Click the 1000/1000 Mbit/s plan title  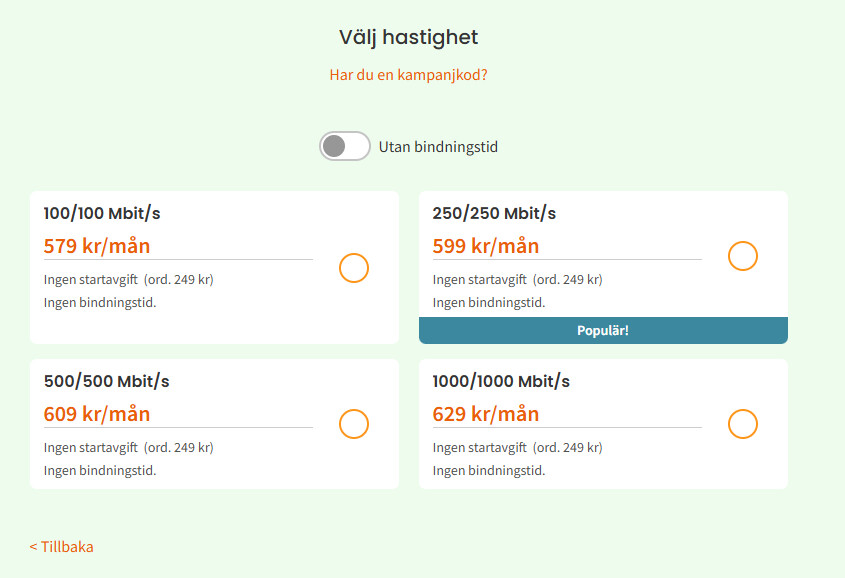501,381
